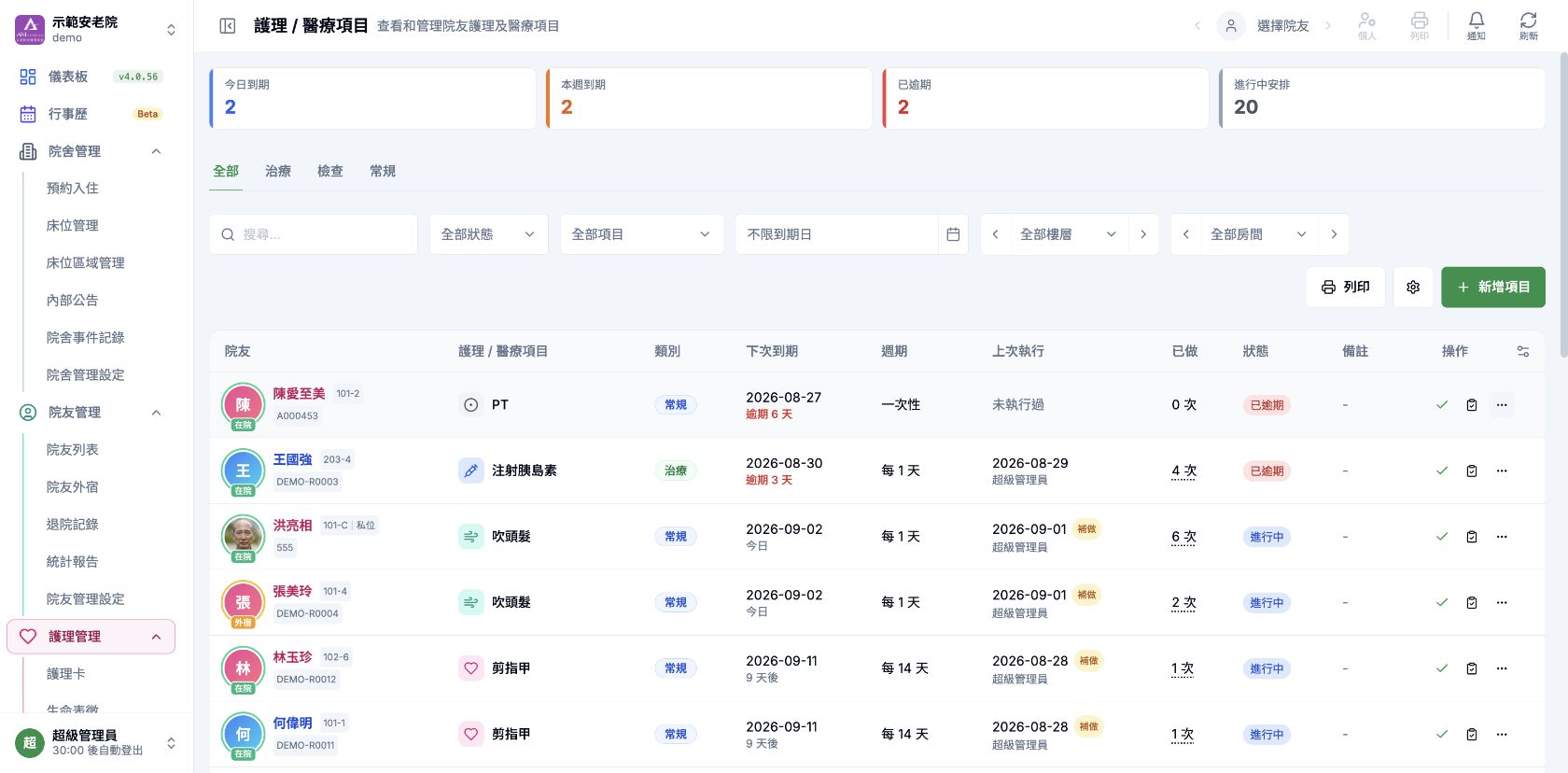Click the page vertical scrollbar
Viewport: 1568px width, 773px height.
[1563, 205]
